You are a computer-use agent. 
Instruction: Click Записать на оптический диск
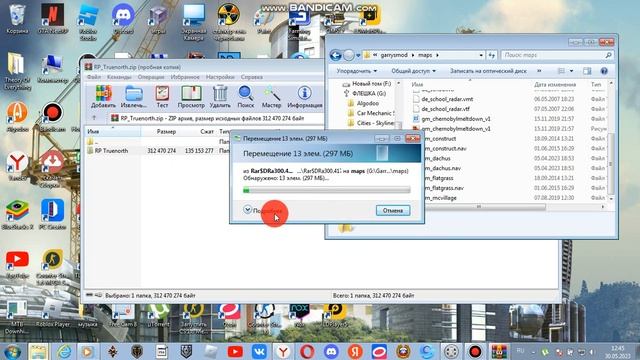488,71
